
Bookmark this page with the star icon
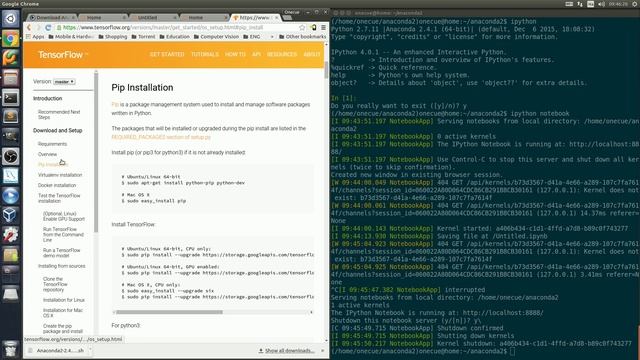coord(302,28)
